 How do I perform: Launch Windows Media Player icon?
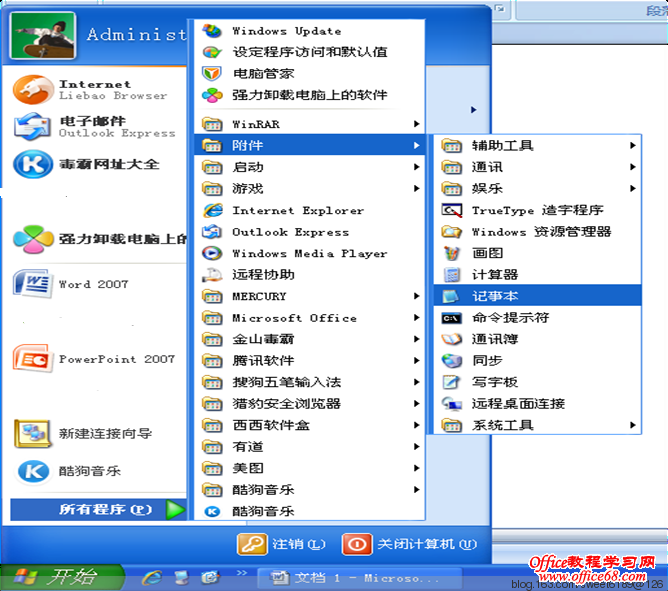tap(212, 253)
